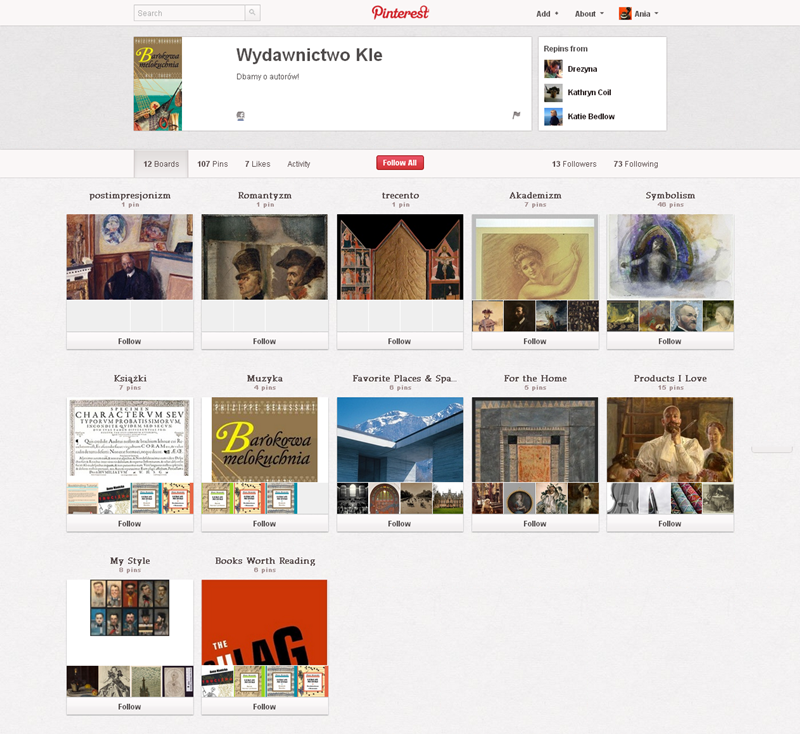Click the red Follow All button
Screen dimensions: 800x734
point(400,163)
